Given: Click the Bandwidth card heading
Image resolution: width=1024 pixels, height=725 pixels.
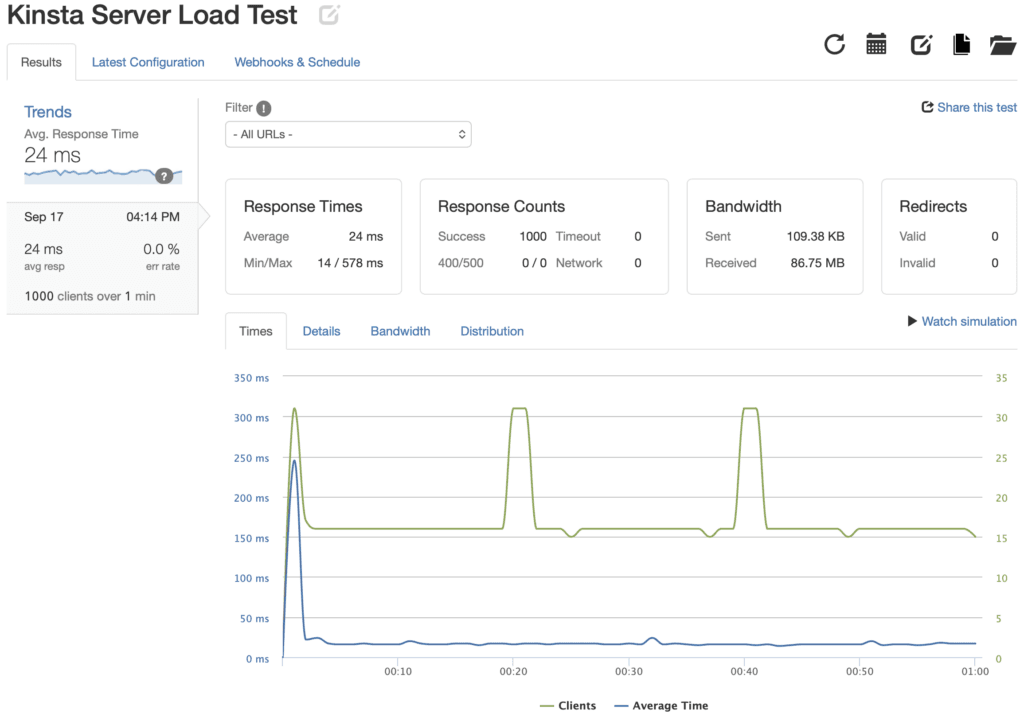Looking at the screenshot, I should (743, 206).
